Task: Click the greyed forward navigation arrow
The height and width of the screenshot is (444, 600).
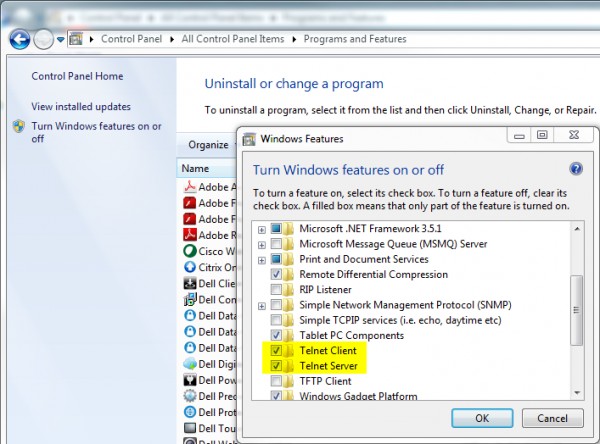Action: (43, 39)
